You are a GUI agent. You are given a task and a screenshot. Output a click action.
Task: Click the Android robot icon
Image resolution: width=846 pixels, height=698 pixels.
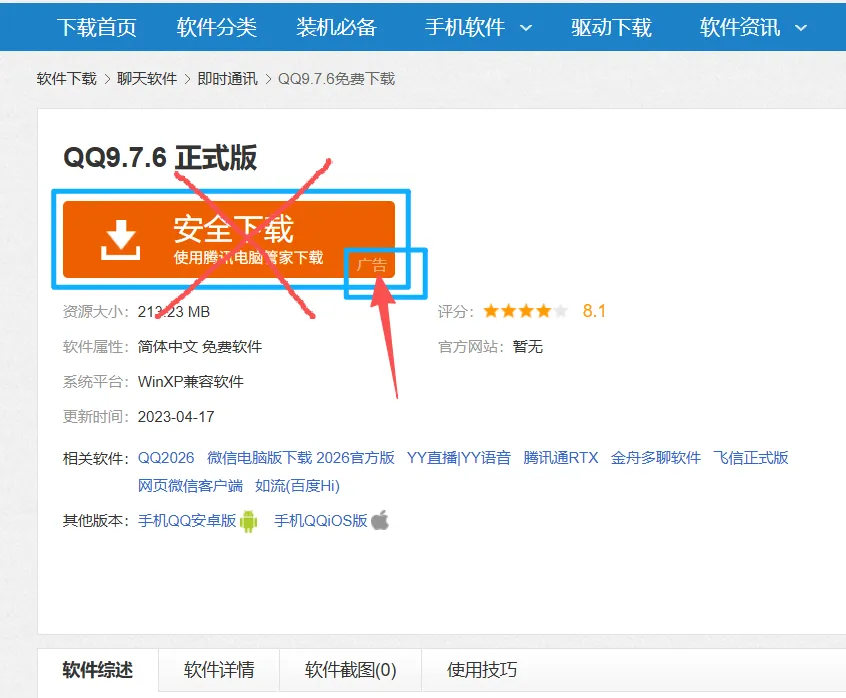(x=248, y=521)
